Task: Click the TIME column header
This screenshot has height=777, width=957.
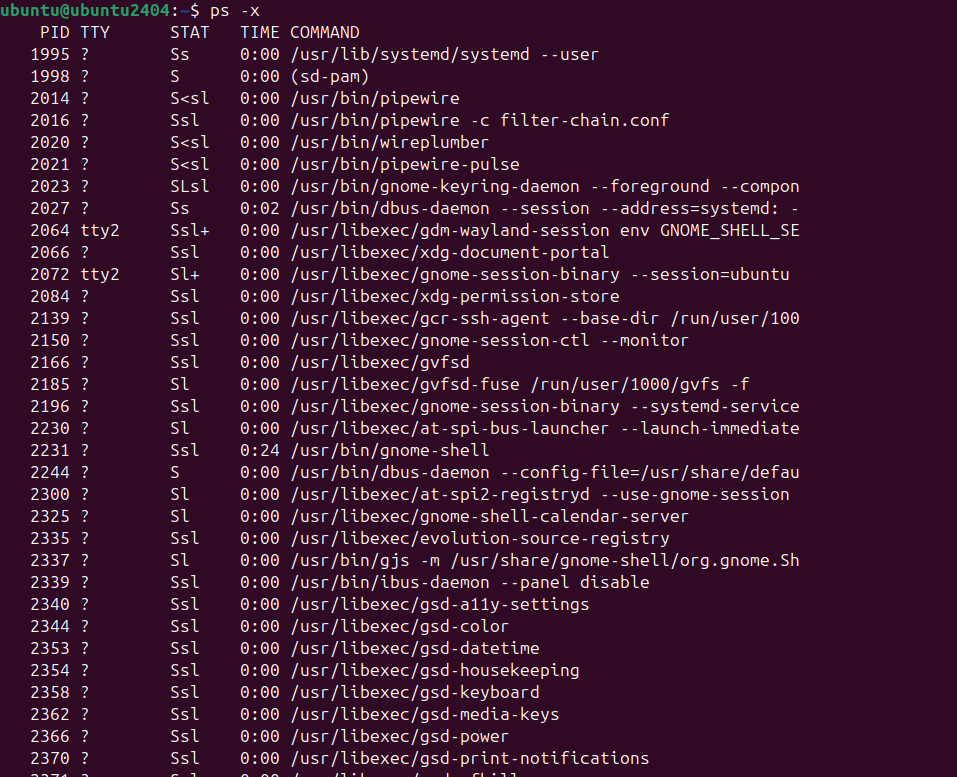Action: click(260, 32)
